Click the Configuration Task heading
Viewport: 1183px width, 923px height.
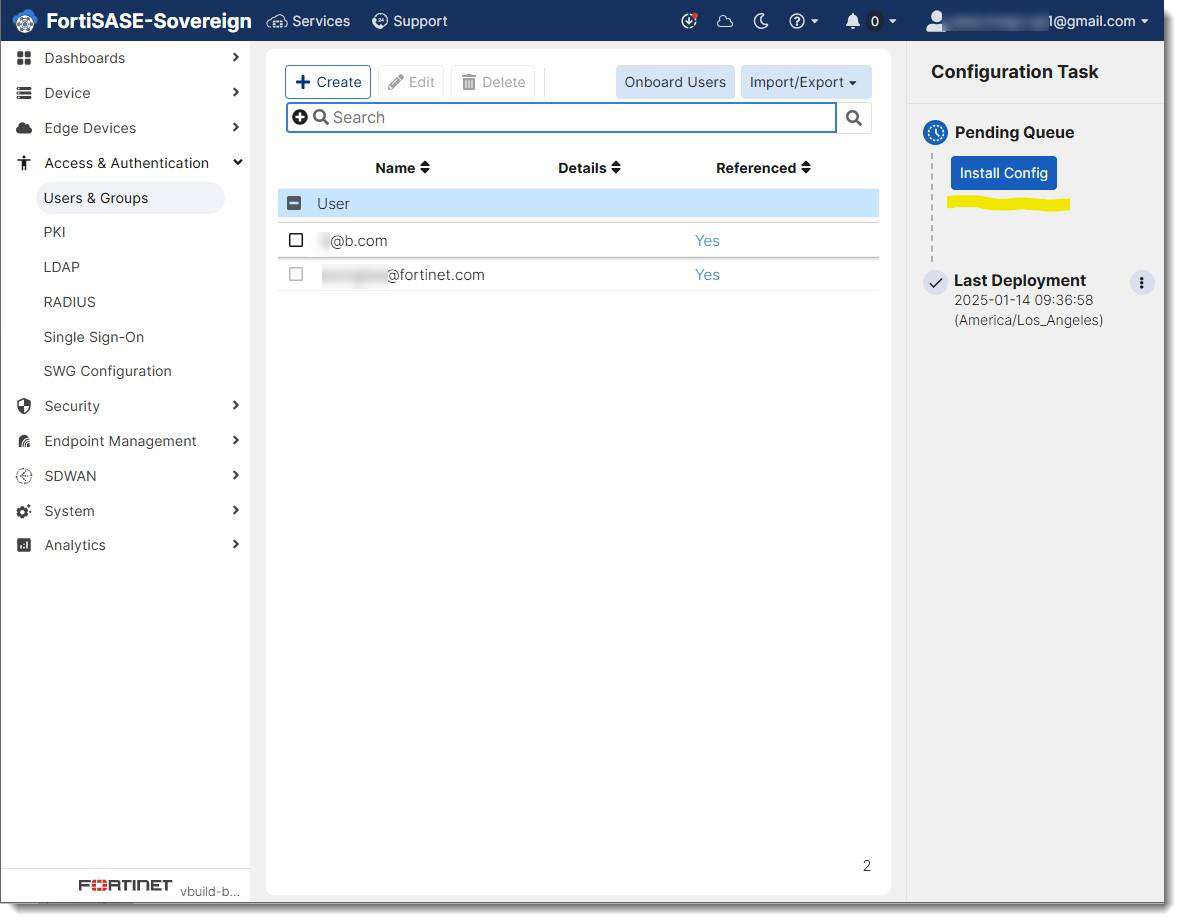1014,72
